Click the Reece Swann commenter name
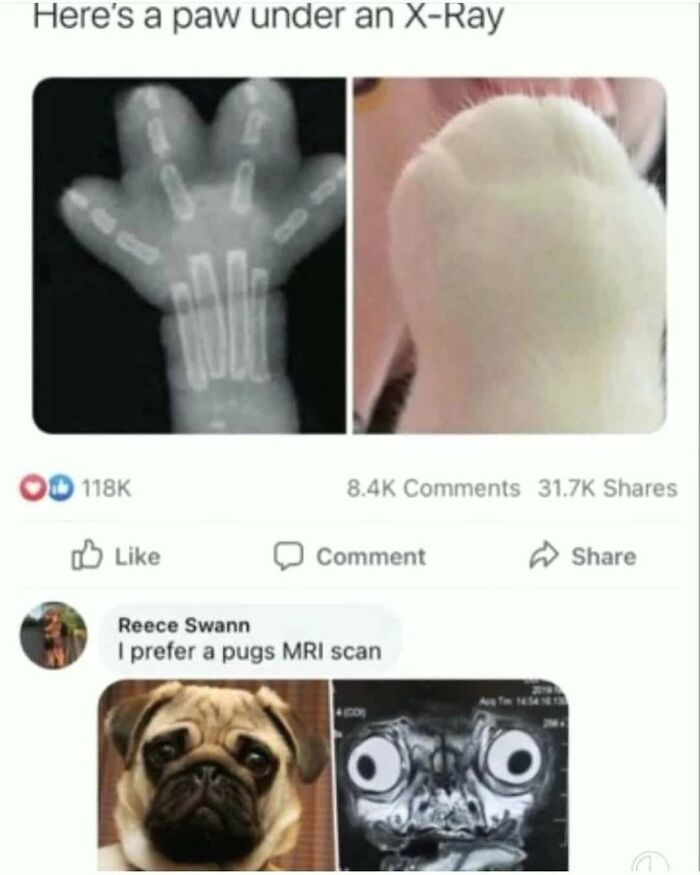The image size is (700, 875). tap(184, 625)
